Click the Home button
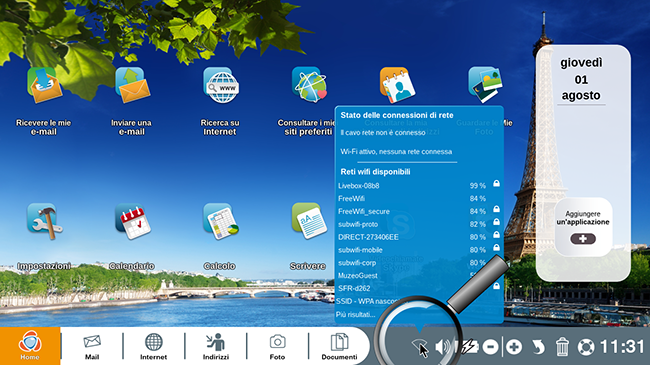Viewport: 650px width, 365px height. tap(30, 346)
